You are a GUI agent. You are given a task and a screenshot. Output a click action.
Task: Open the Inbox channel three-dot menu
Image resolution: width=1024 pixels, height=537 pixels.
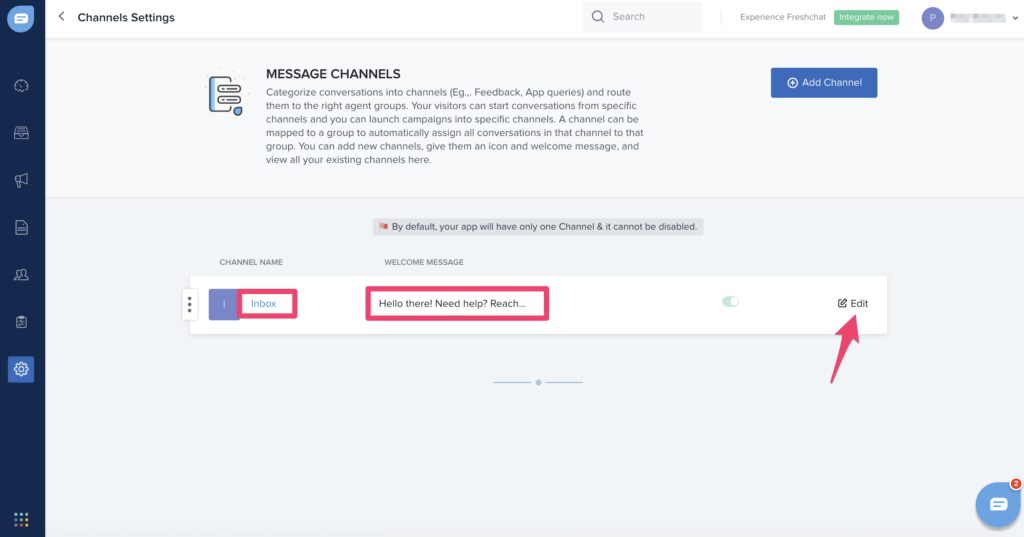tap(190, 304)
